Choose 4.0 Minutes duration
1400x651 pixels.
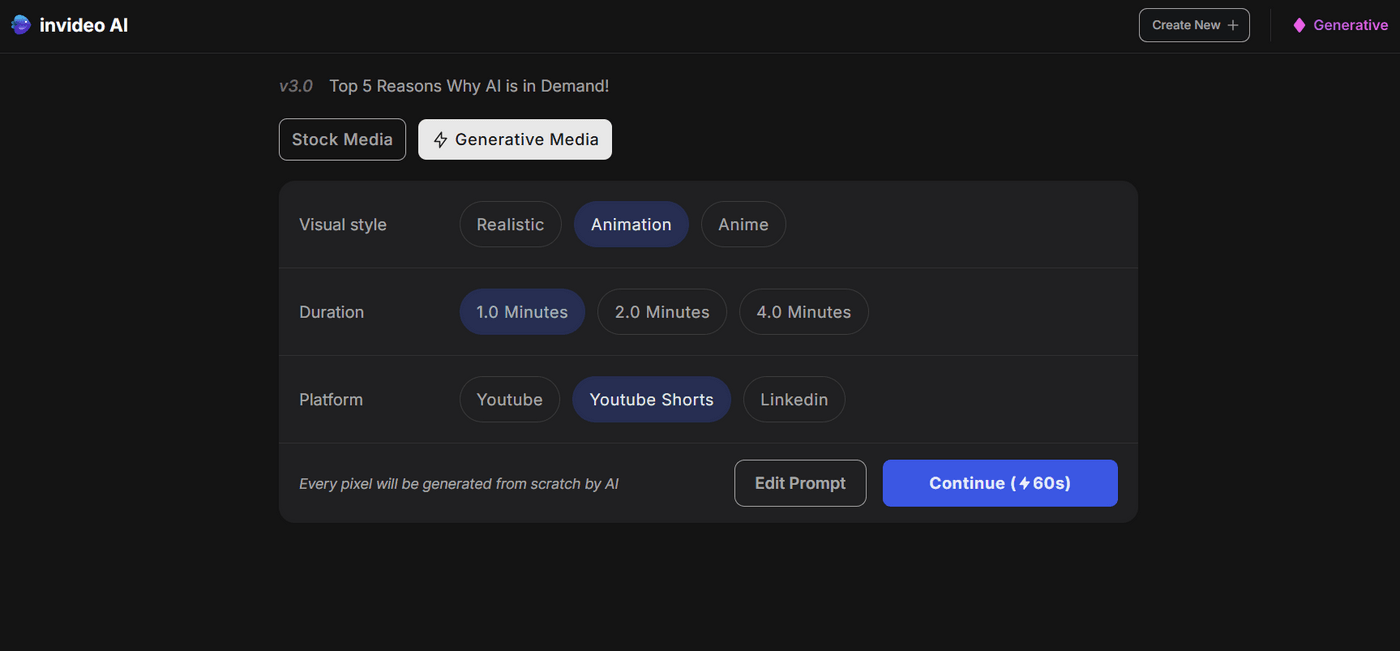pos(803,311)
